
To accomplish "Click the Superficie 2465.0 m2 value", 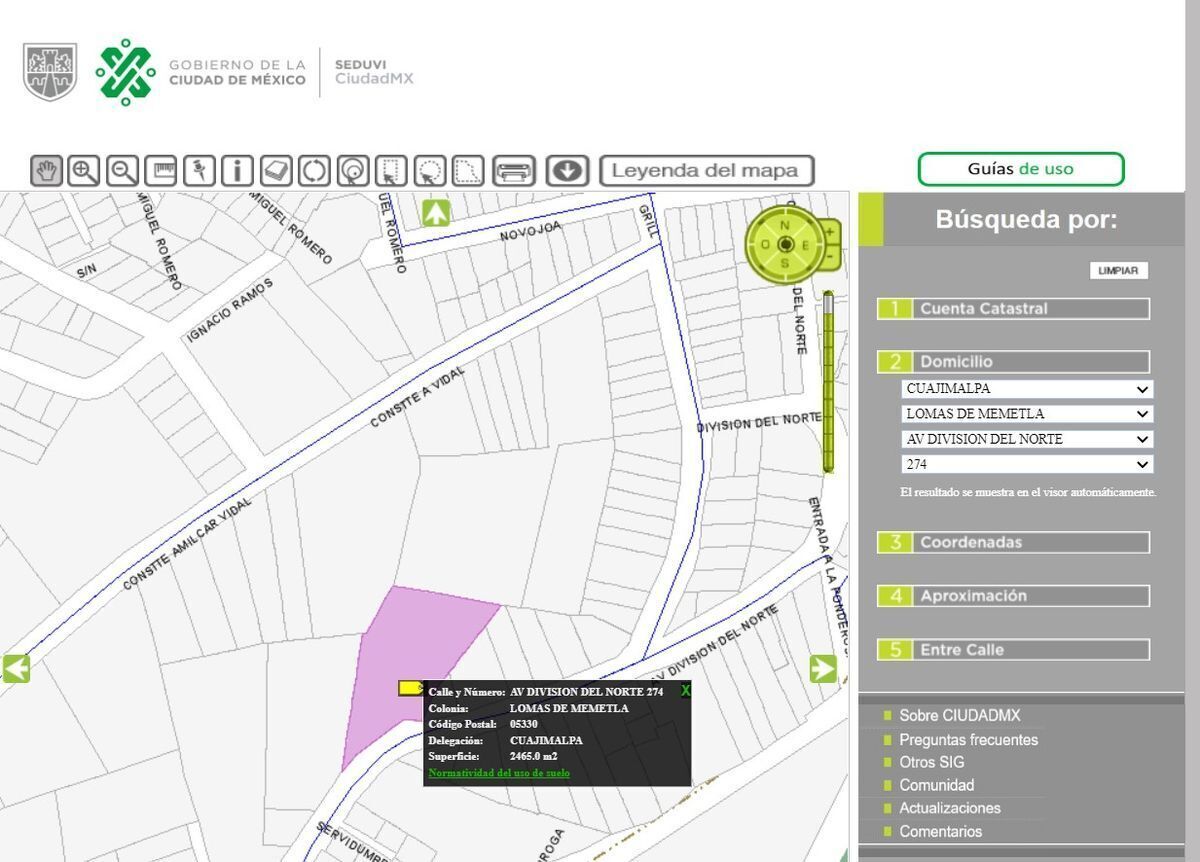I will coord(533,757).
